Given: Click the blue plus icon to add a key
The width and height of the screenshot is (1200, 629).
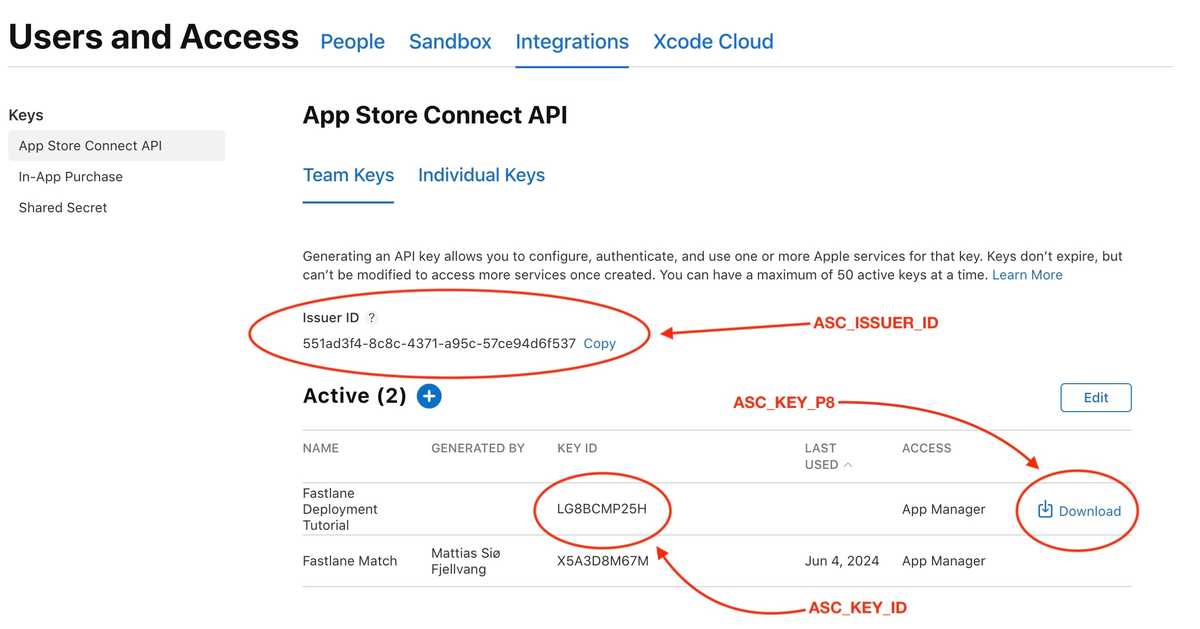Looking at the screenshot, I should click(x=428, y=396).
